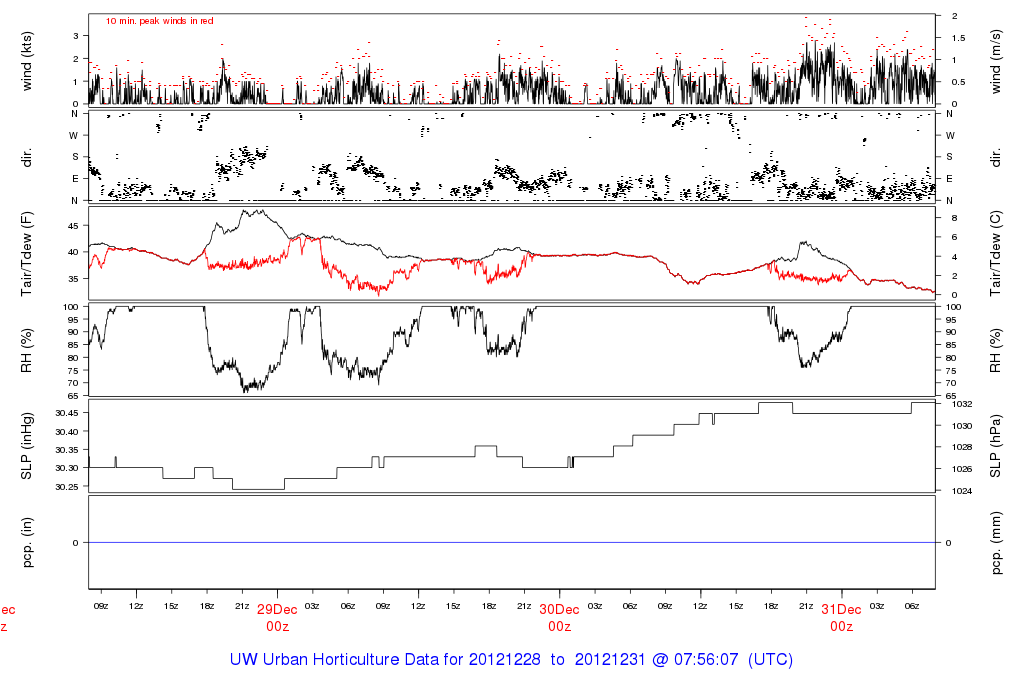
Task: Click the '1.5' m/s tick value
Action: [x=958, y=38]
